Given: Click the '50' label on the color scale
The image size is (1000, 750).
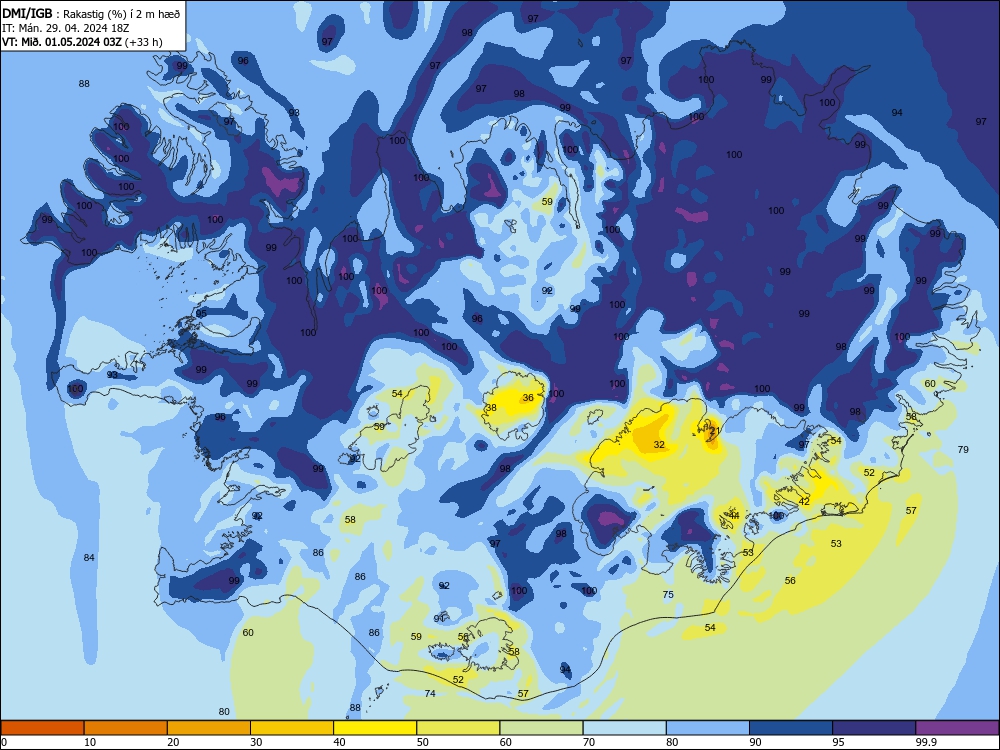Looking at the screenshot, I should (422, 742).
